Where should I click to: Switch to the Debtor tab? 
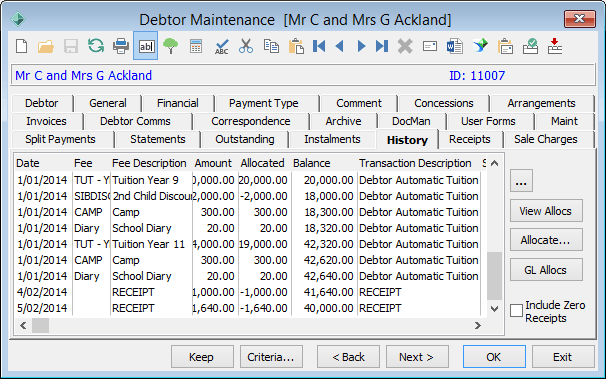(42, 103)
